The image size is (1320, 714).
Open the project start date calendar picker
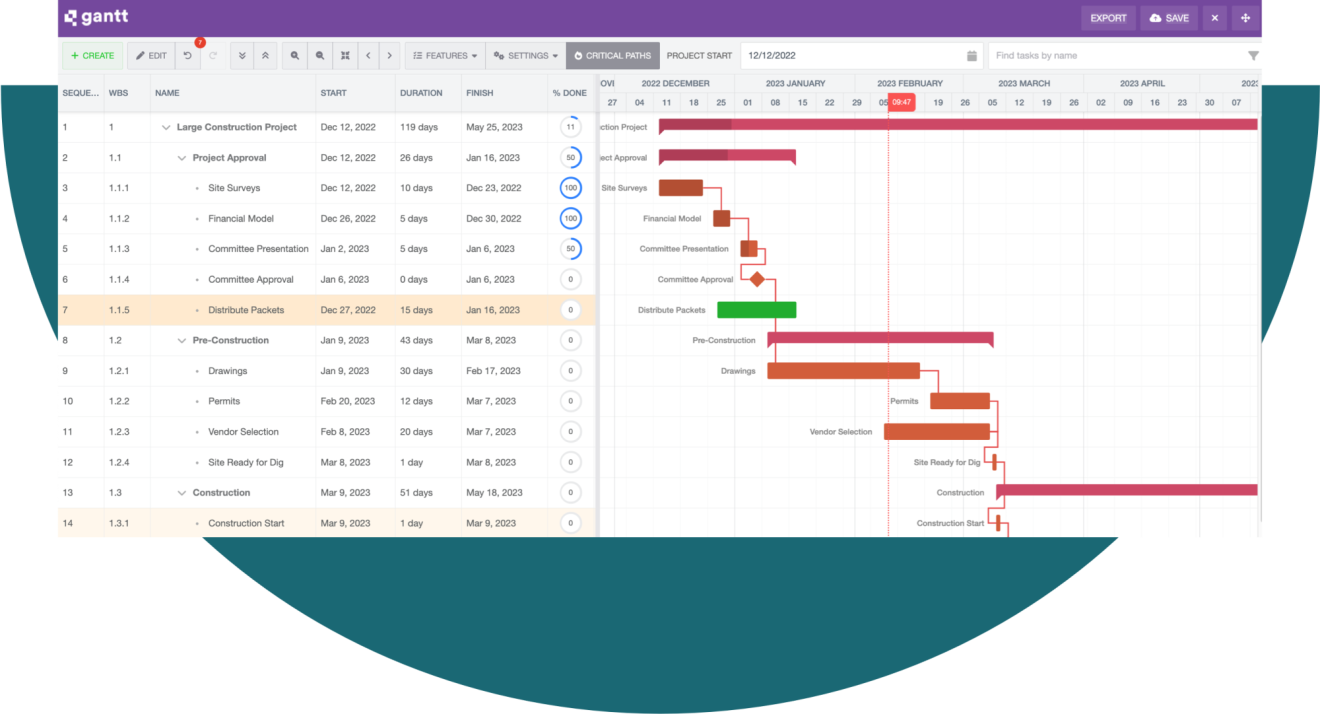969,56
